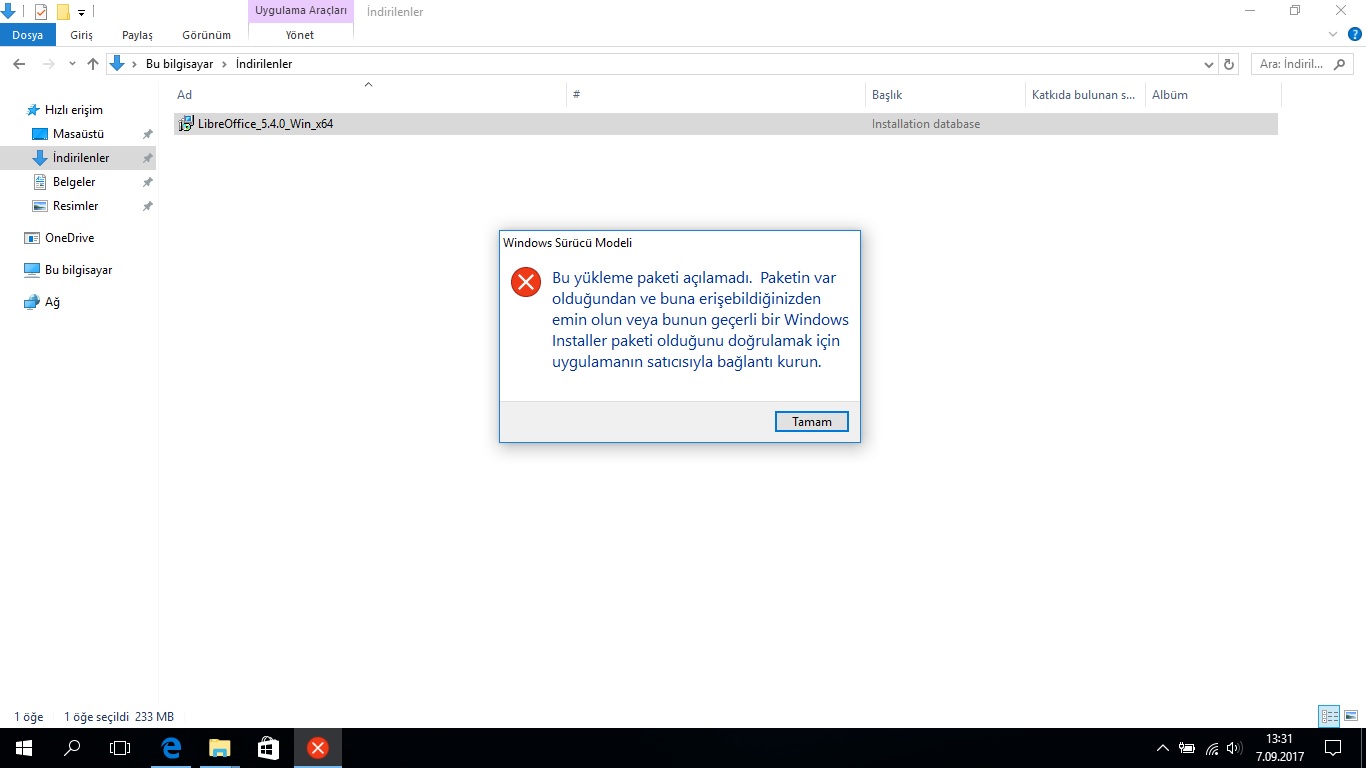Click the Installation database title cell
Image resolution: width=1366 pixels, height=768 pixels.
tap(926, 124)
